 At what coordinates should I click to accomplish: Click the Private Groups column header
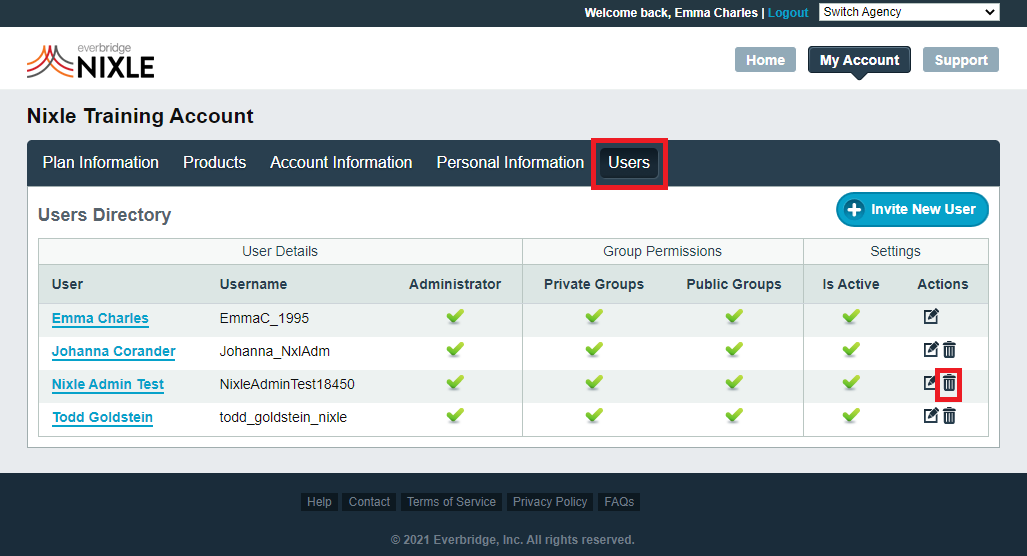point(594,284)
